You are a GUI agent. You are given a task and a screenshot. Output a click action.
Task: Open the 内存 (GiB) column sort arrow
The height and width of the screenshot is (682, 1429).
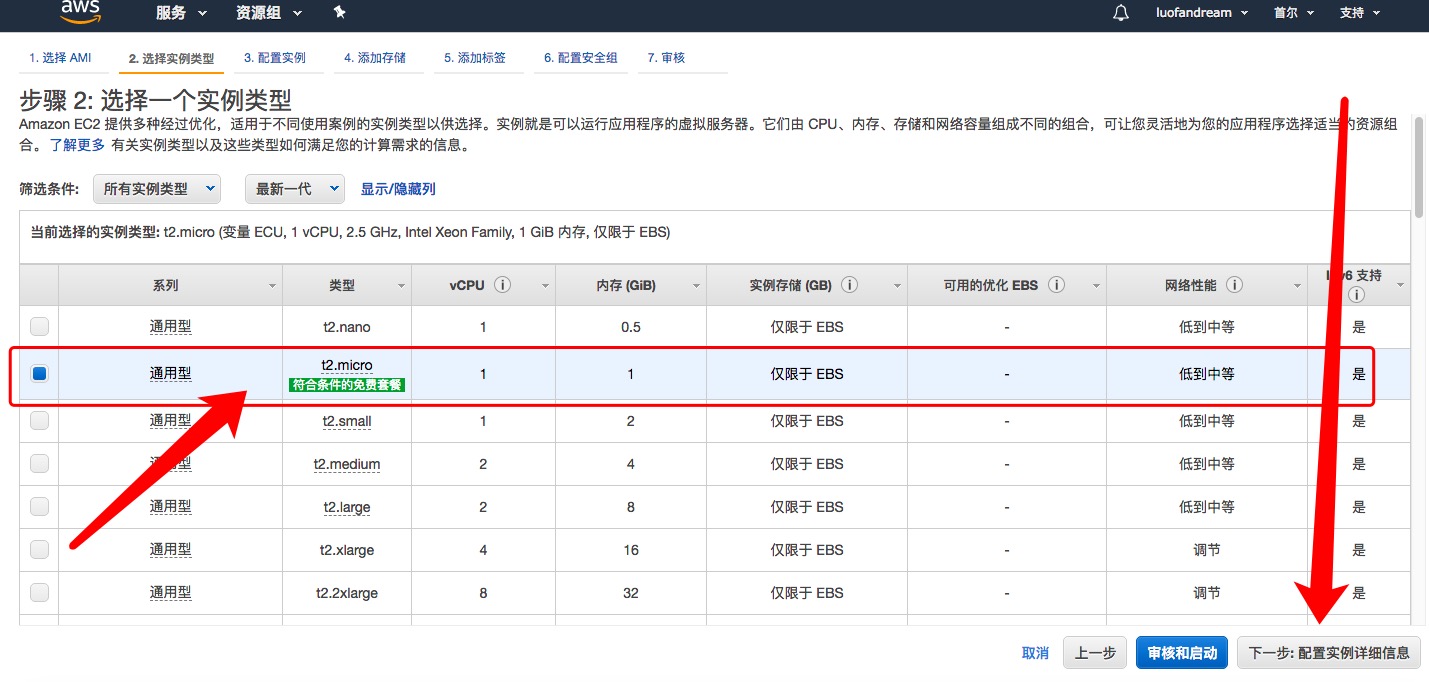point(696,286)
